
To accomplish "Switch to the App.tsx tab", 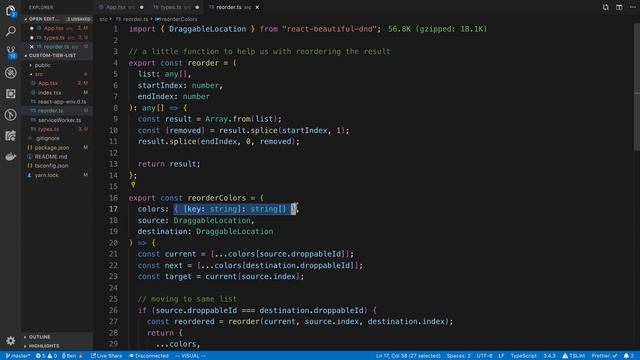I will (121, 7).
